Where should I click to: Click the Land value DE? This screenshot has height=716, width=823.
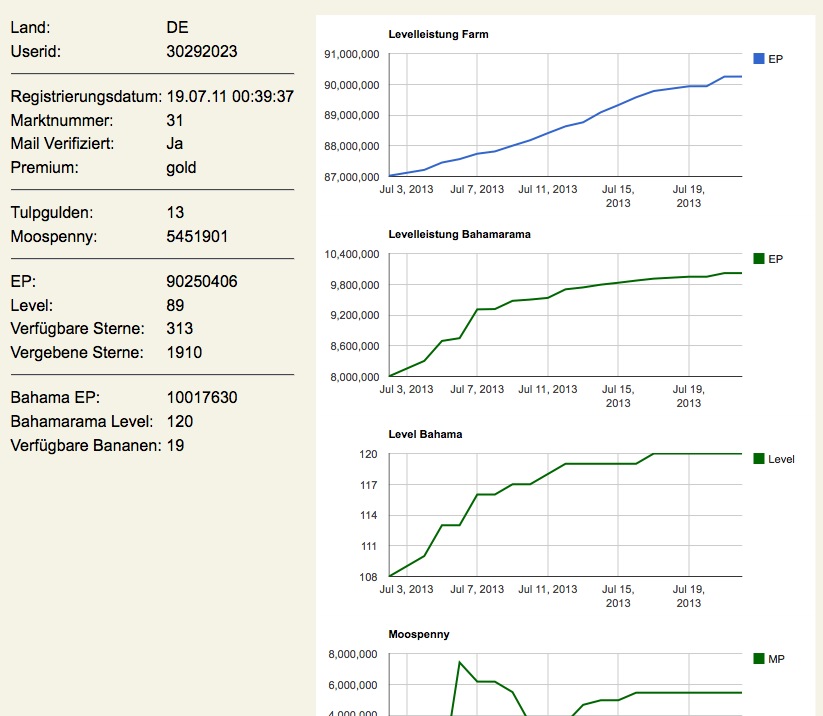click(x=177, y=27)
